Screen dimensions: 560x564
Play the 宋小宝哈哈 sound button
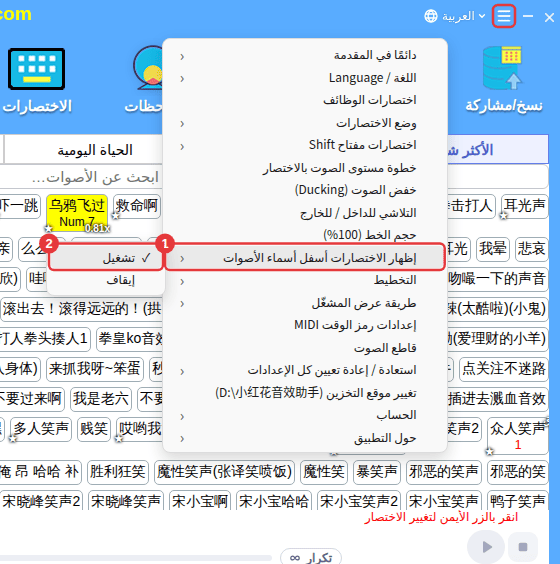tap(273, 501)
